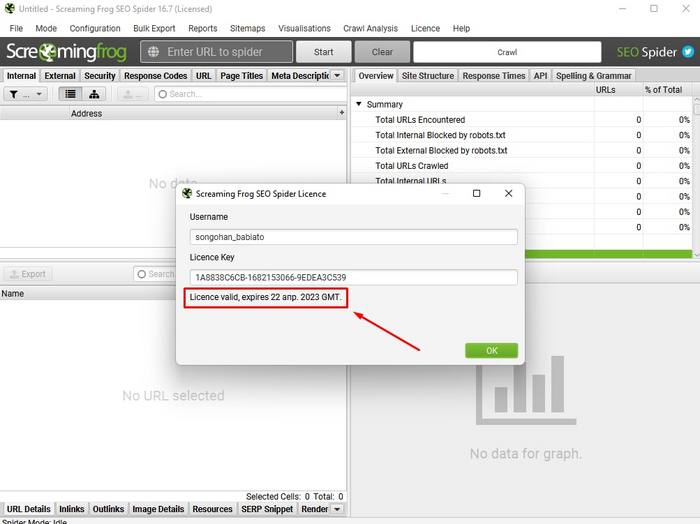Screen dimensions: 700x524
Task: Select the Spelling & Grammar tab
Action: [x=593, y=76]
